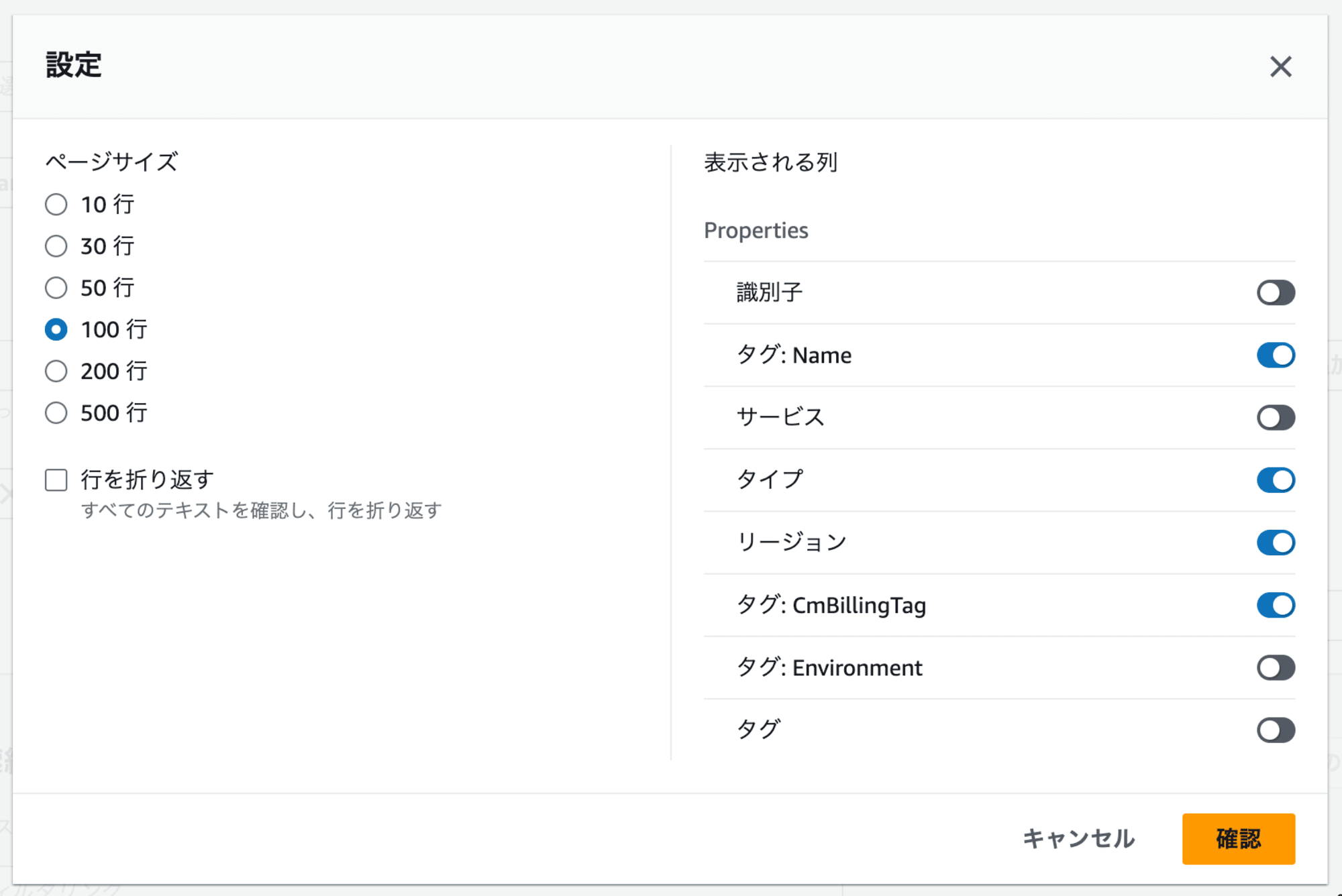This screenshot has width=1342, height=896.
Task: Click the 行を折り返す label text
Action: [148, 480]
